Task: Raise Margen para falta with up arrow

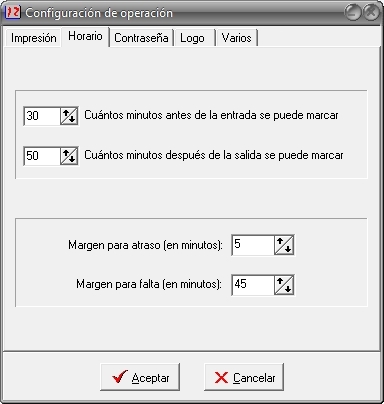Action: click(x=280, y=282)
